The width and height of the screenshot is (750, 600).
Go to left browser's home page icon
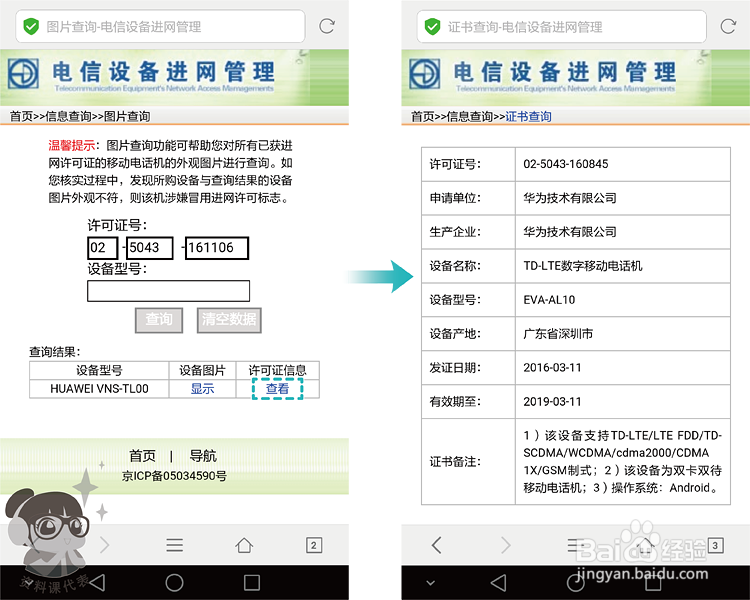pyautogui.click(x=244, y=545)
